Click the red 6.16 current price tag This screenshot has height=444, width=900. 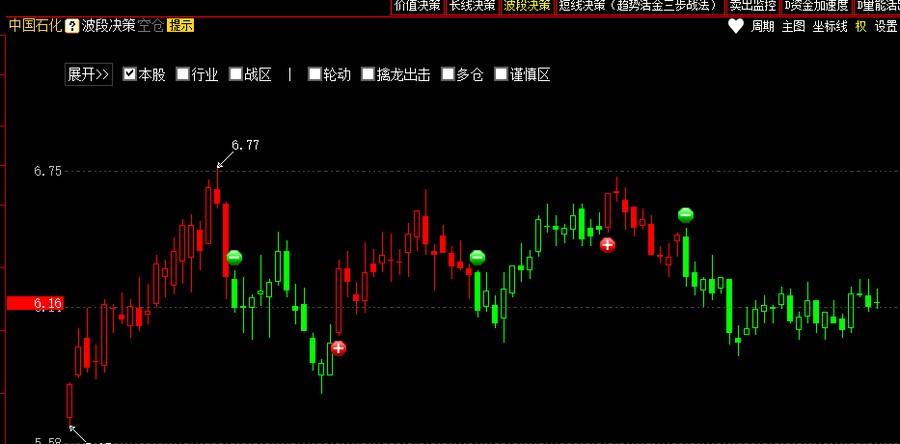35,303
